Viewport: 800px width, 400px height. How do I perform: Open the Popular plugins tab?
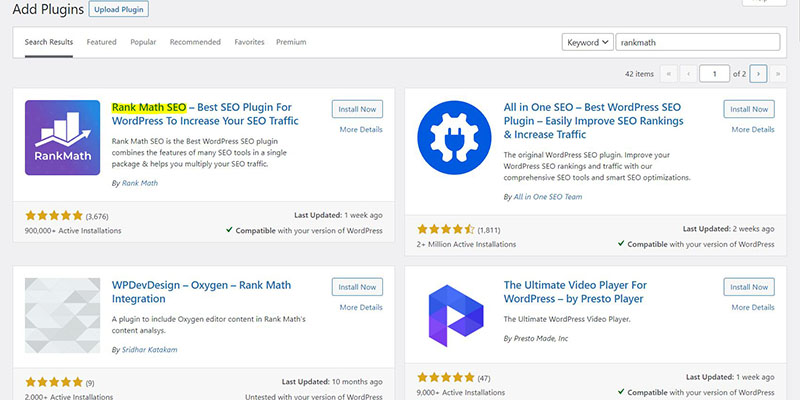click(143, 42)
